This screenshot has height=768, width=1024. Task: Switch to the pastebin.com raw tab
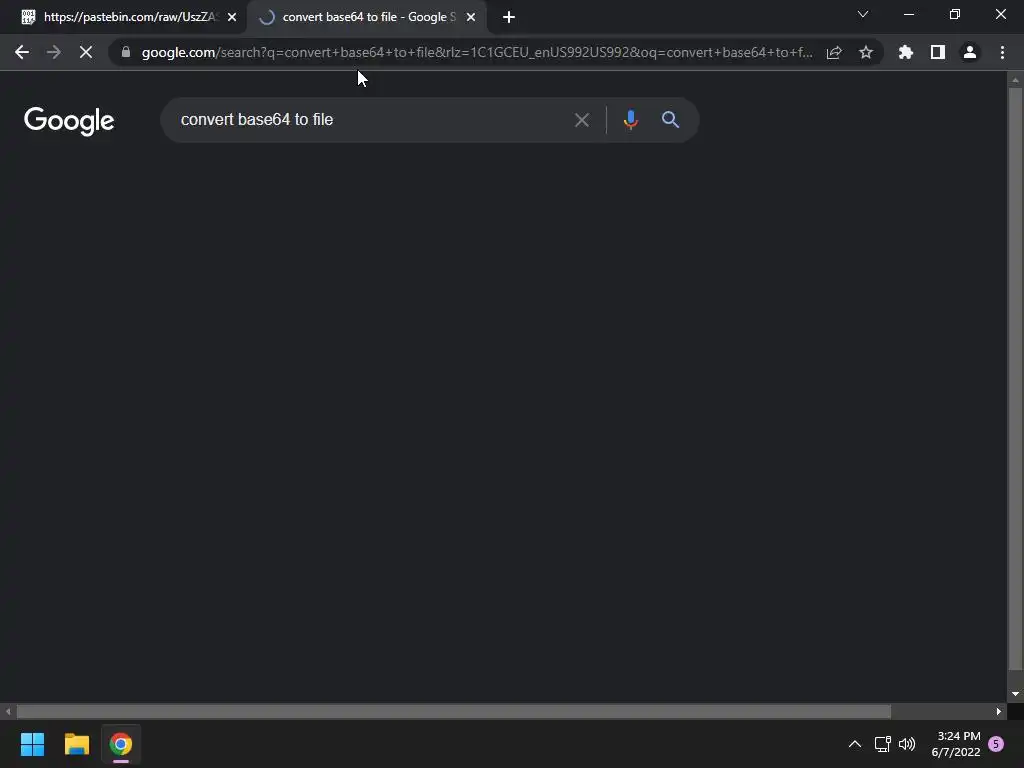pos(124,17)
